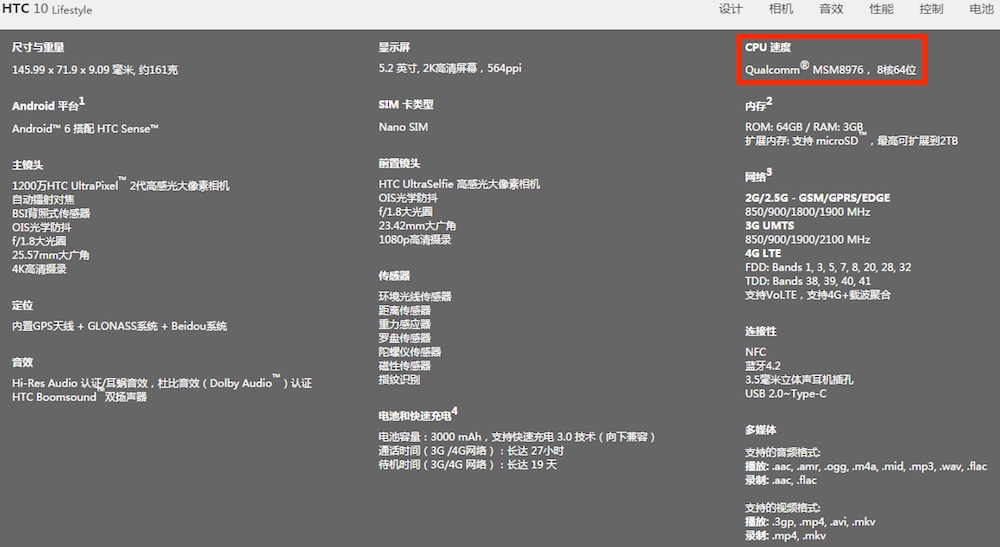Click the 显示屏 heading
This screenshot has height=547, width=1000.
pos(394,47)
